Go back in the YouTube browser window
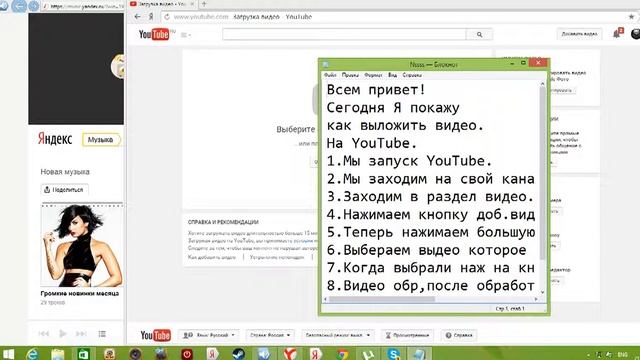Image resolution: width=640 pixels, height=360 pixels. pos(138,17)
